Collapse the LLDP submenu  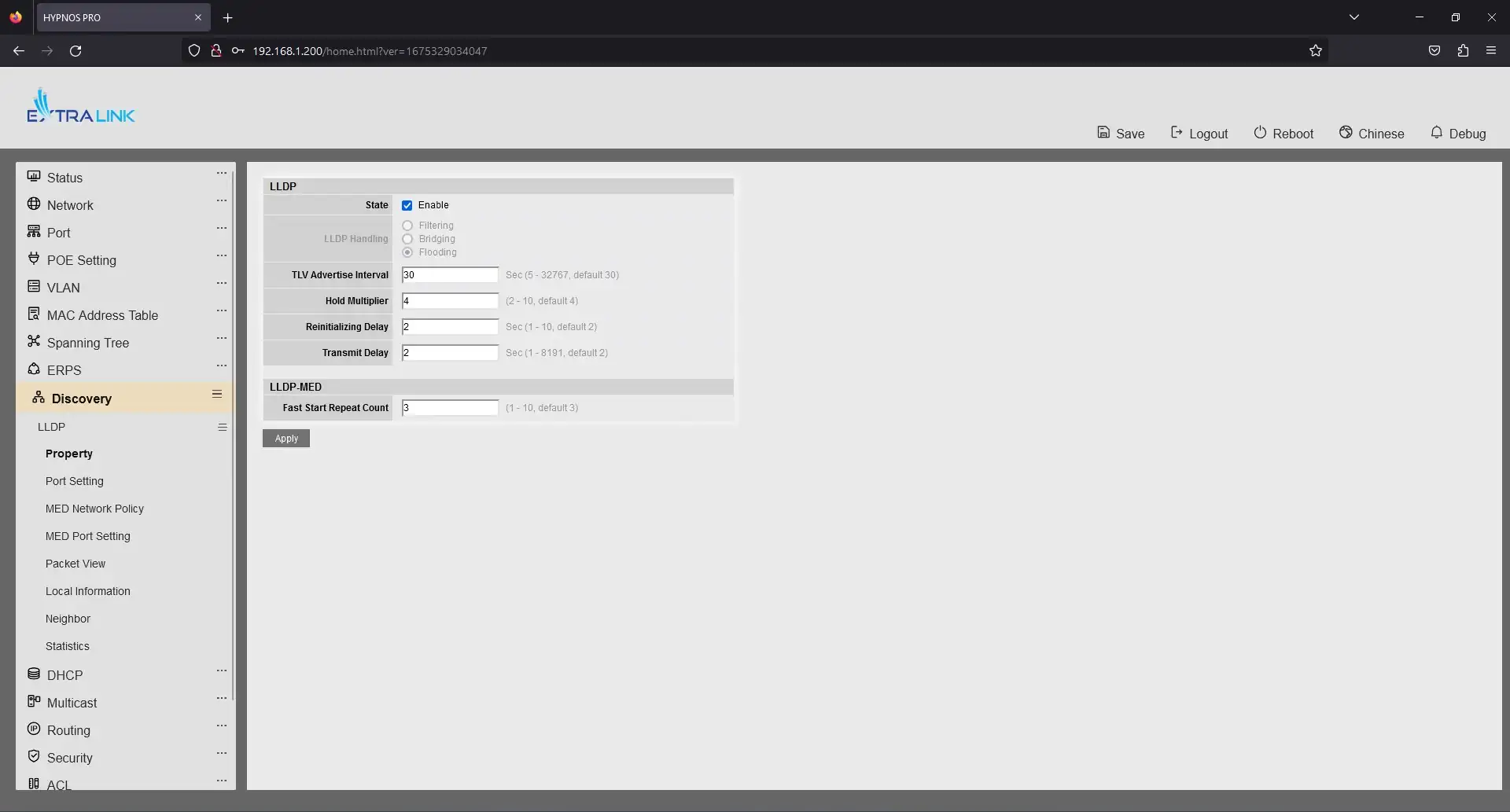coord(223,428)
